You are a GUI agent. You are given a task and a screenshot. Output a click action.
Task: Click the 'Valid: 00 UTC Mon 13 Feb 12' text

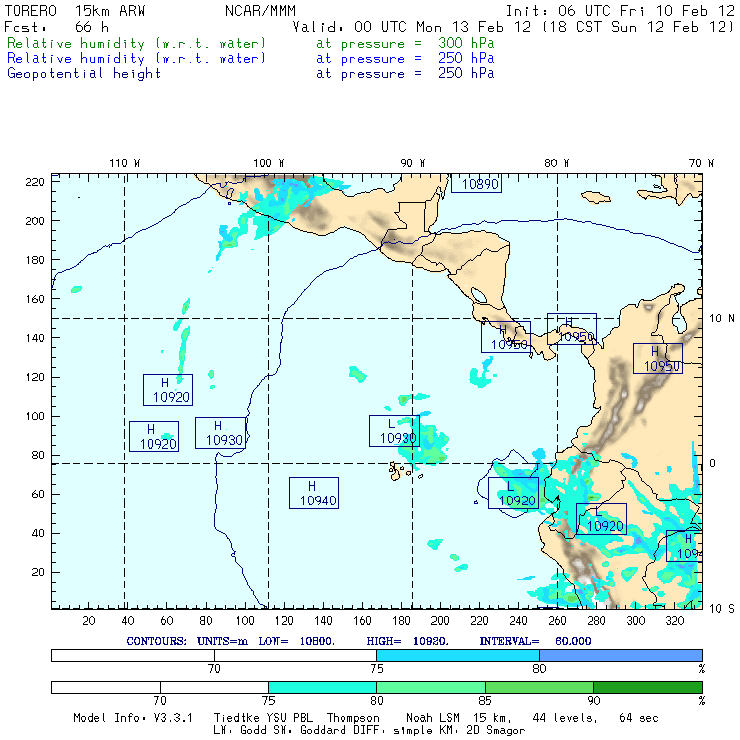[x=412, y=27]
